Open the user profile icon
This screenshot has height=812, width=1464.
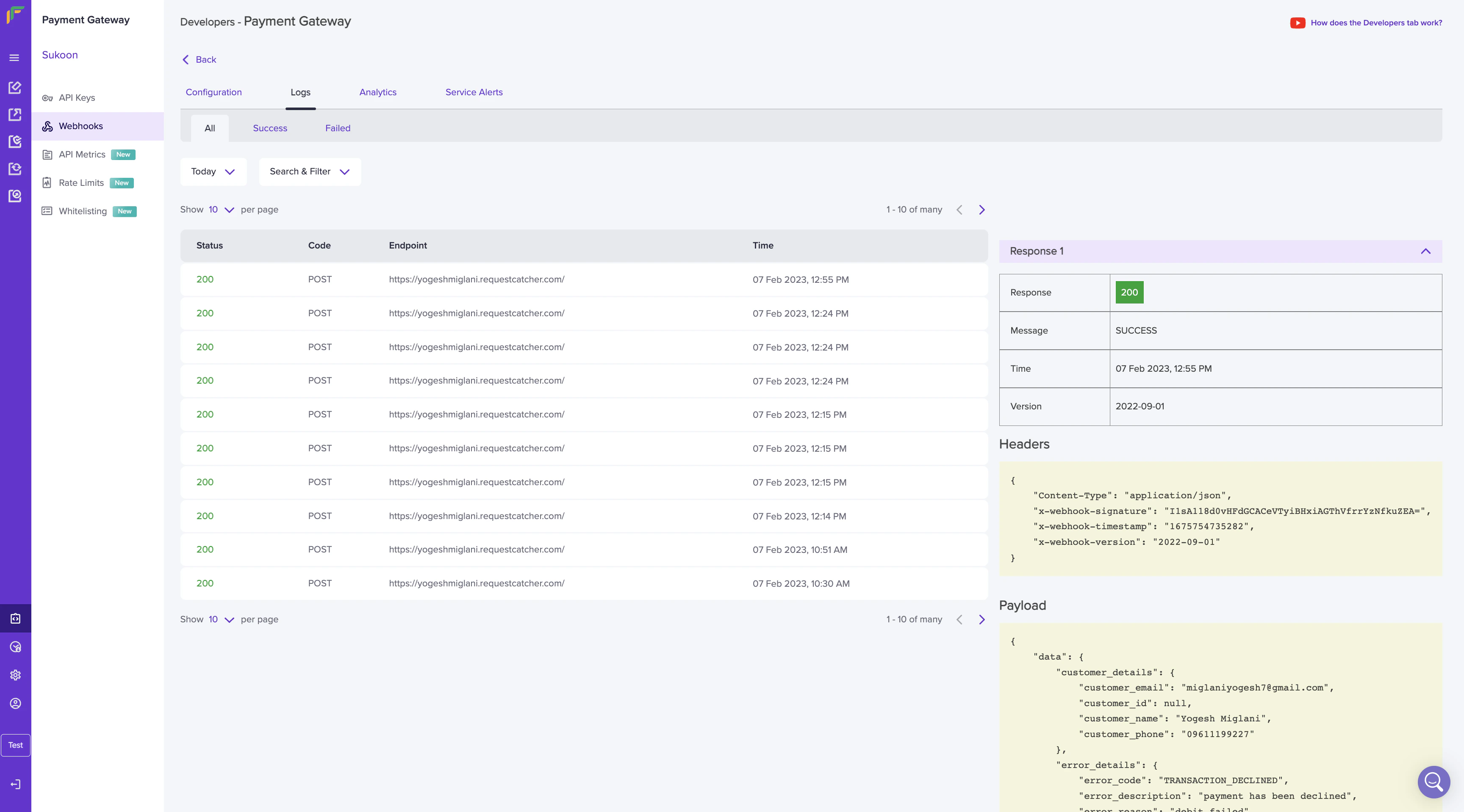[x=15, y=704]
